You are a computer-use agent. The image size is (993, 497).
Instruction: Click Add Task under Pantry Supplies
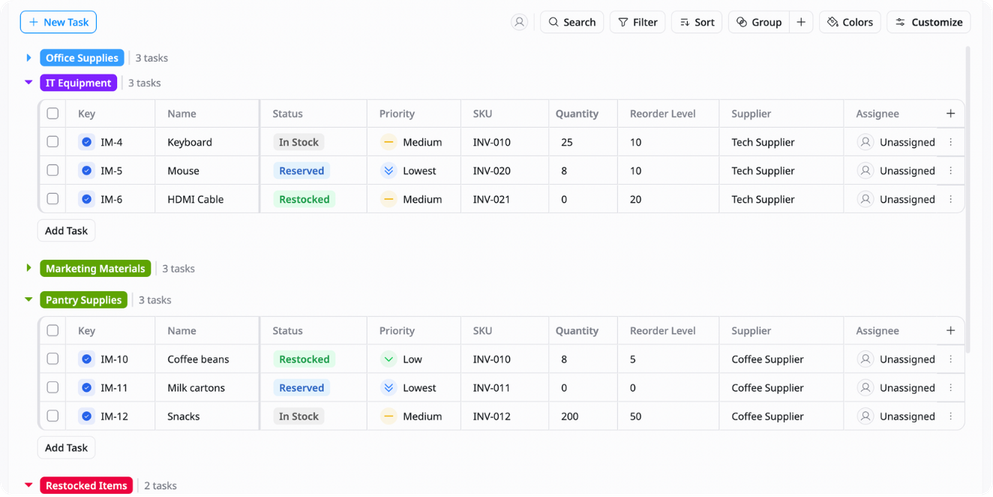(x=66, y=448)
